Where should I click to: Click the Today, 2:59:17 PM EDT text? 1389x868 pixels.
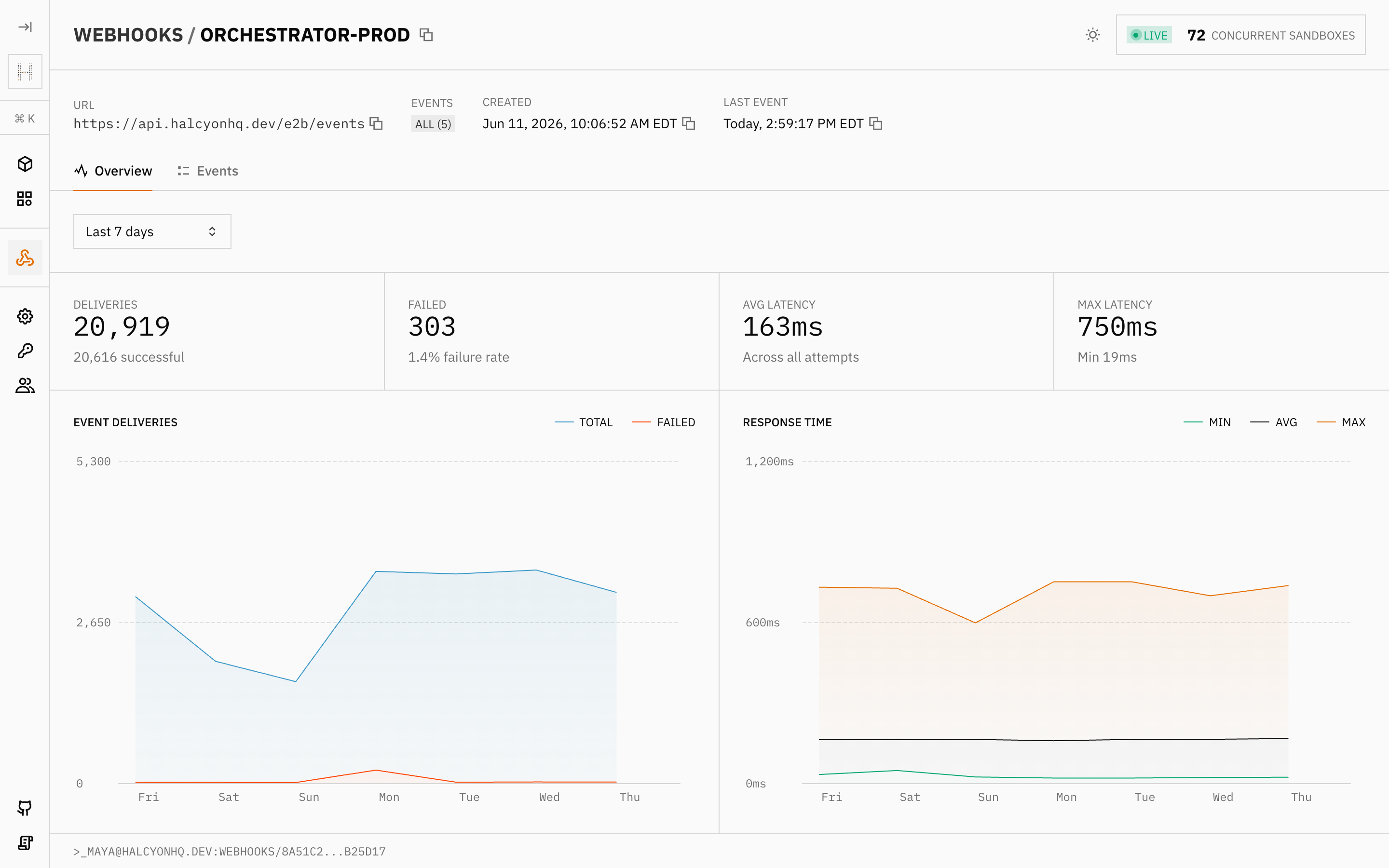pyautogui.click(x=793, y=123)
